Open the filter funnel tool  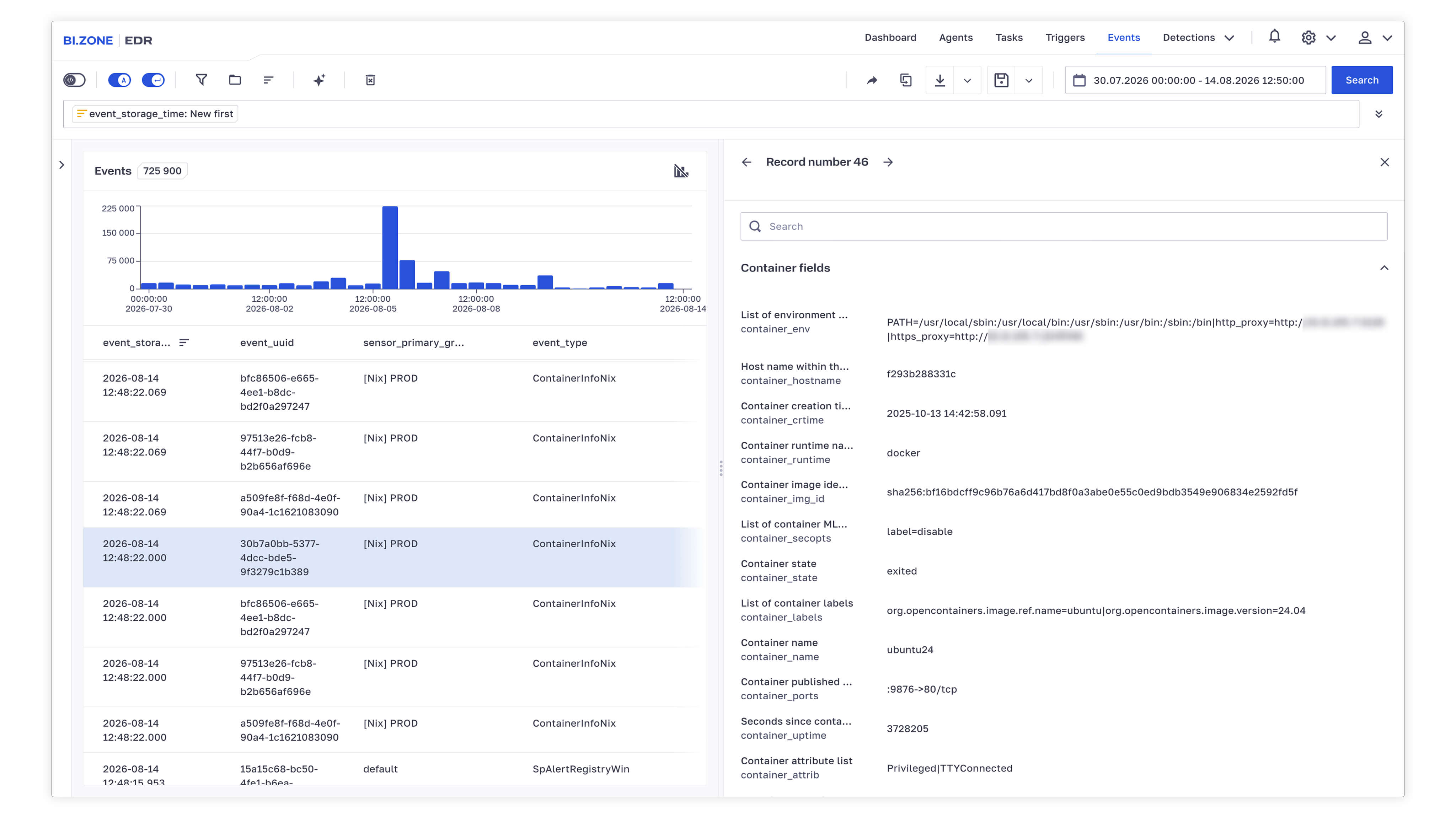point(201,80)
